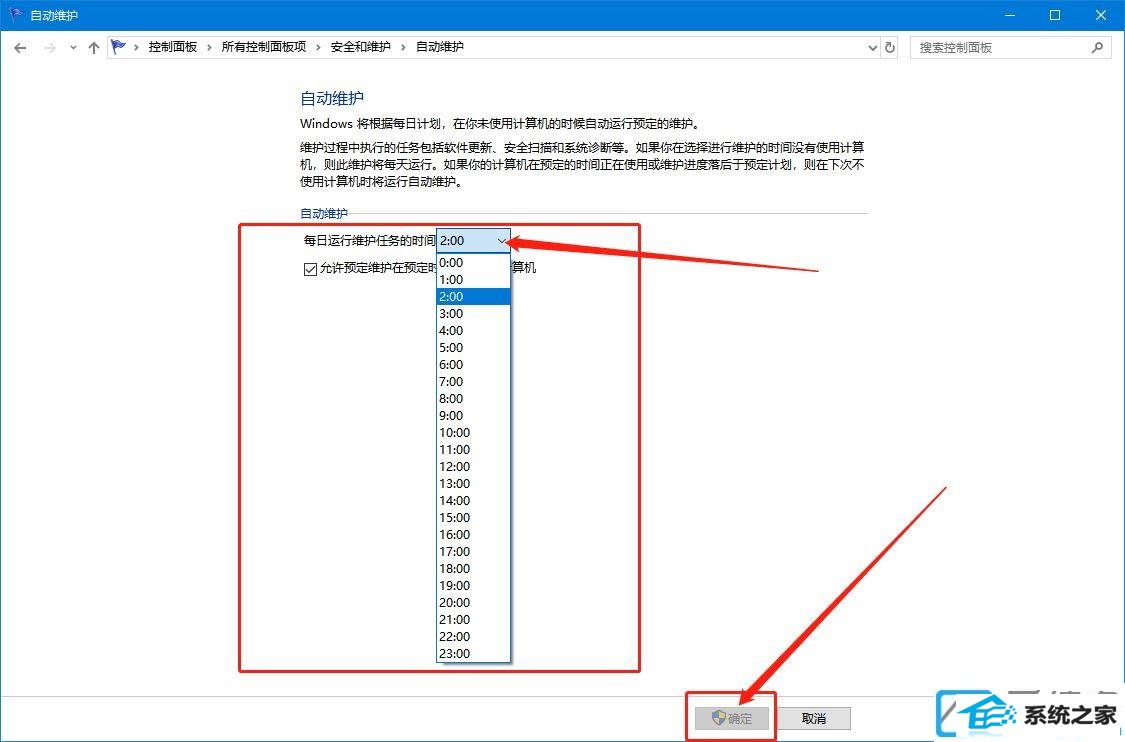Open 所有控制面板项 breadcrumb
Image resolution: width=1125 pixels, height=742 pixels.
pyautogui.click(x=263, y=47)
